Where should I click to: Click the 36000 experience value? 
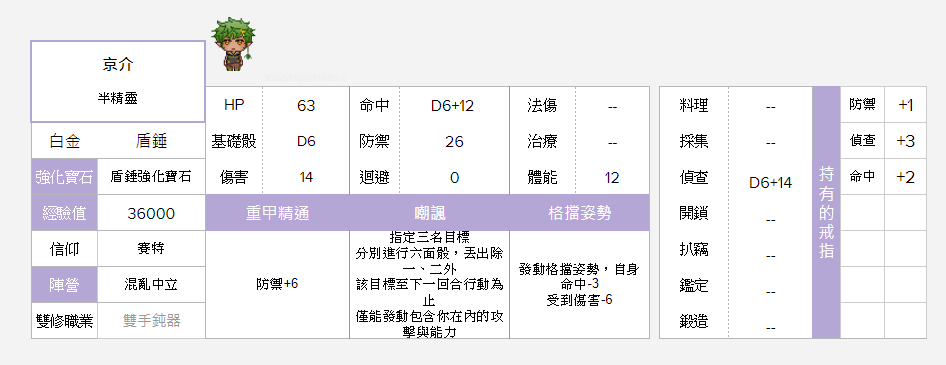151,213
